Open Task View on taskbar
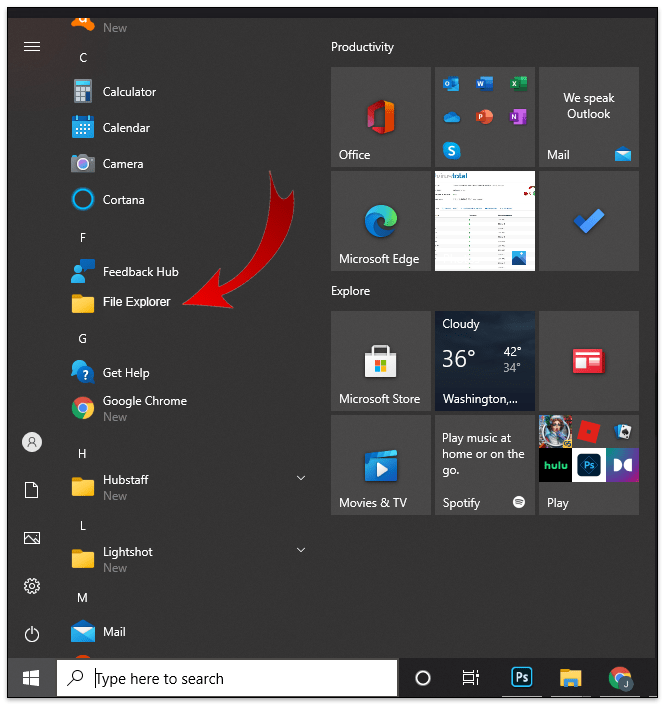Screen dimensions: 666x706 click(x=471, y=678)
